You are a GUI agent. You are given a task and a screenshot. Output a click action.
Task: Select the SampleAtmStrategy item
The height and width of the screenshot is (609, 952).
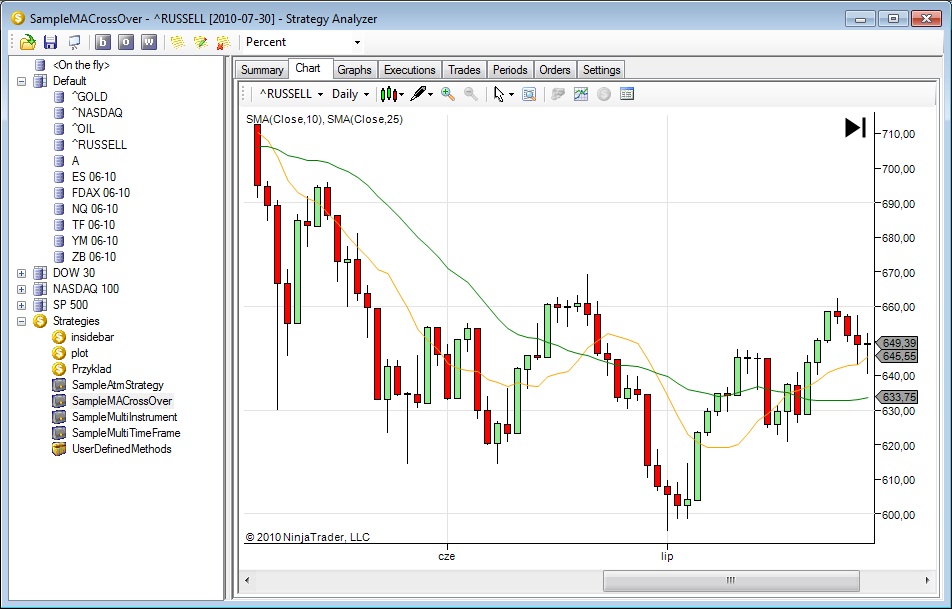click(x=118, y=385)
